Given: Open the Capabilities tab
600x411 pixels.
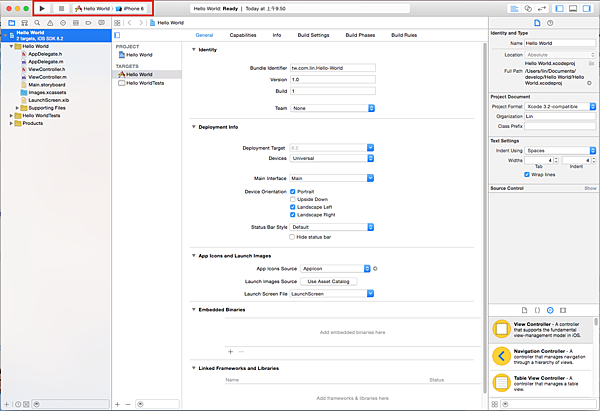Looking at the screenshot, I should (243, 35).
